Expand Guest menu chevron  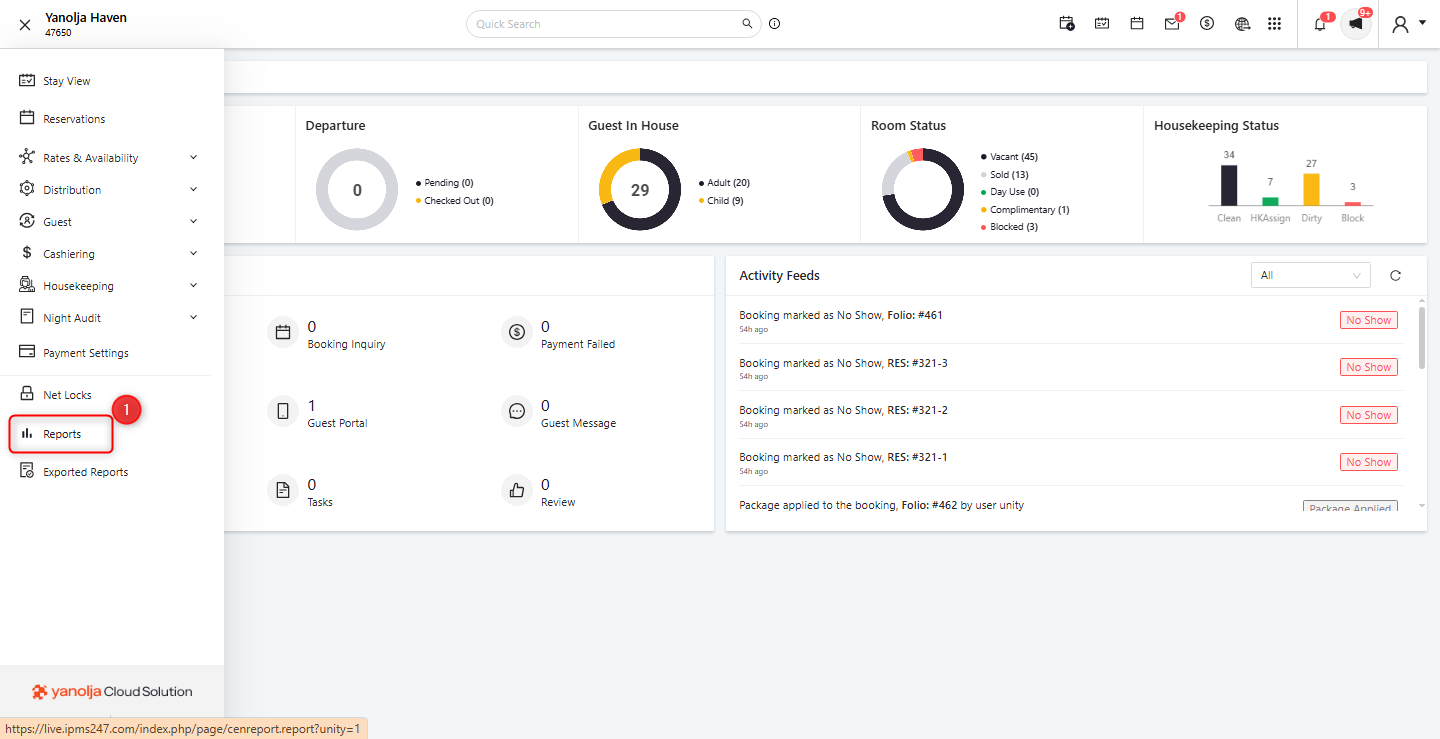tap(193, 221)
